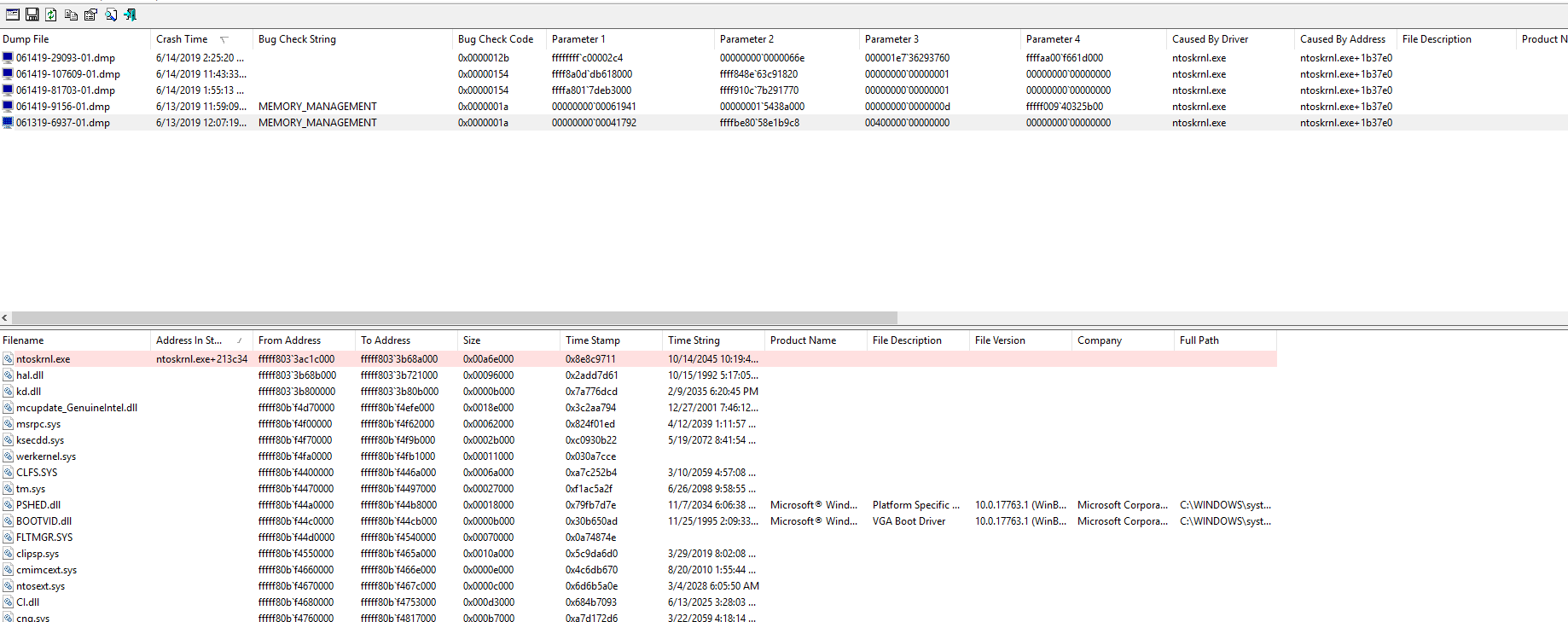
Task: Click MEMORY_MANAGEMENT in the 061419-9156-01.dmp row
Action: pyautogui.click(x=317, y=107)
